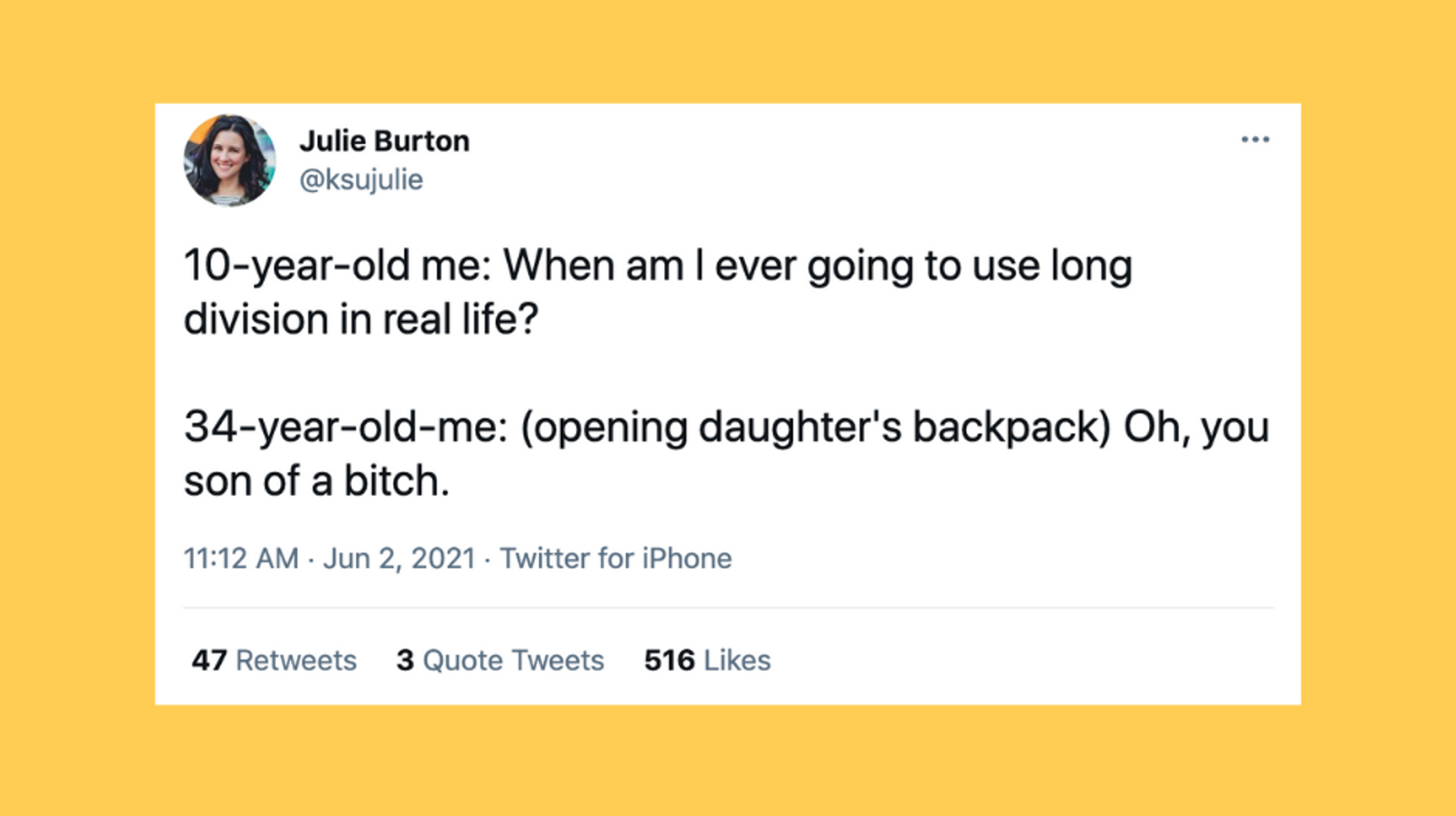Click the Retweets count number 47
The width and height of the screenshot is (1456, 816).
point(208,660)
